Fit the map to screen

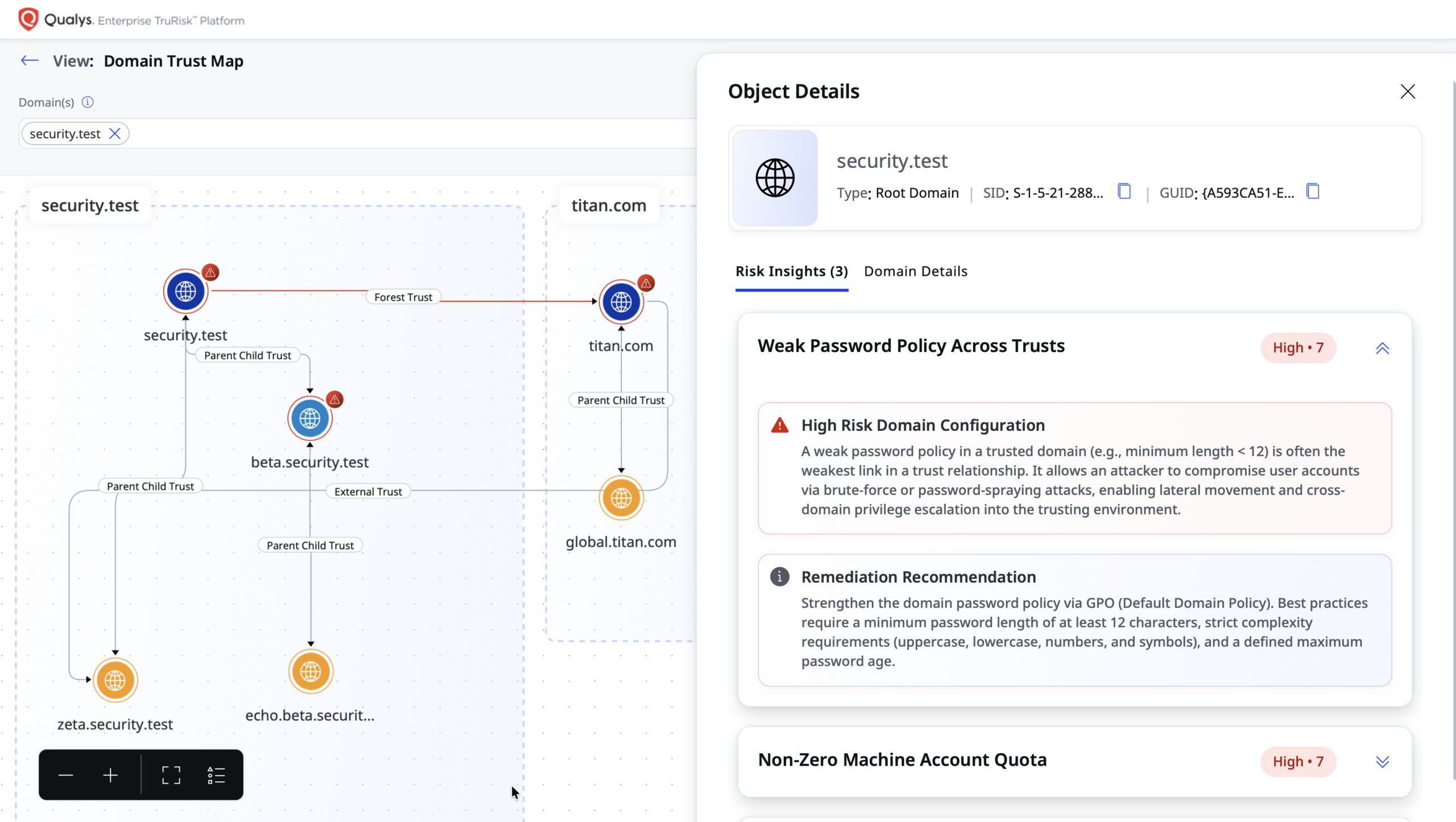click(171, 775)
